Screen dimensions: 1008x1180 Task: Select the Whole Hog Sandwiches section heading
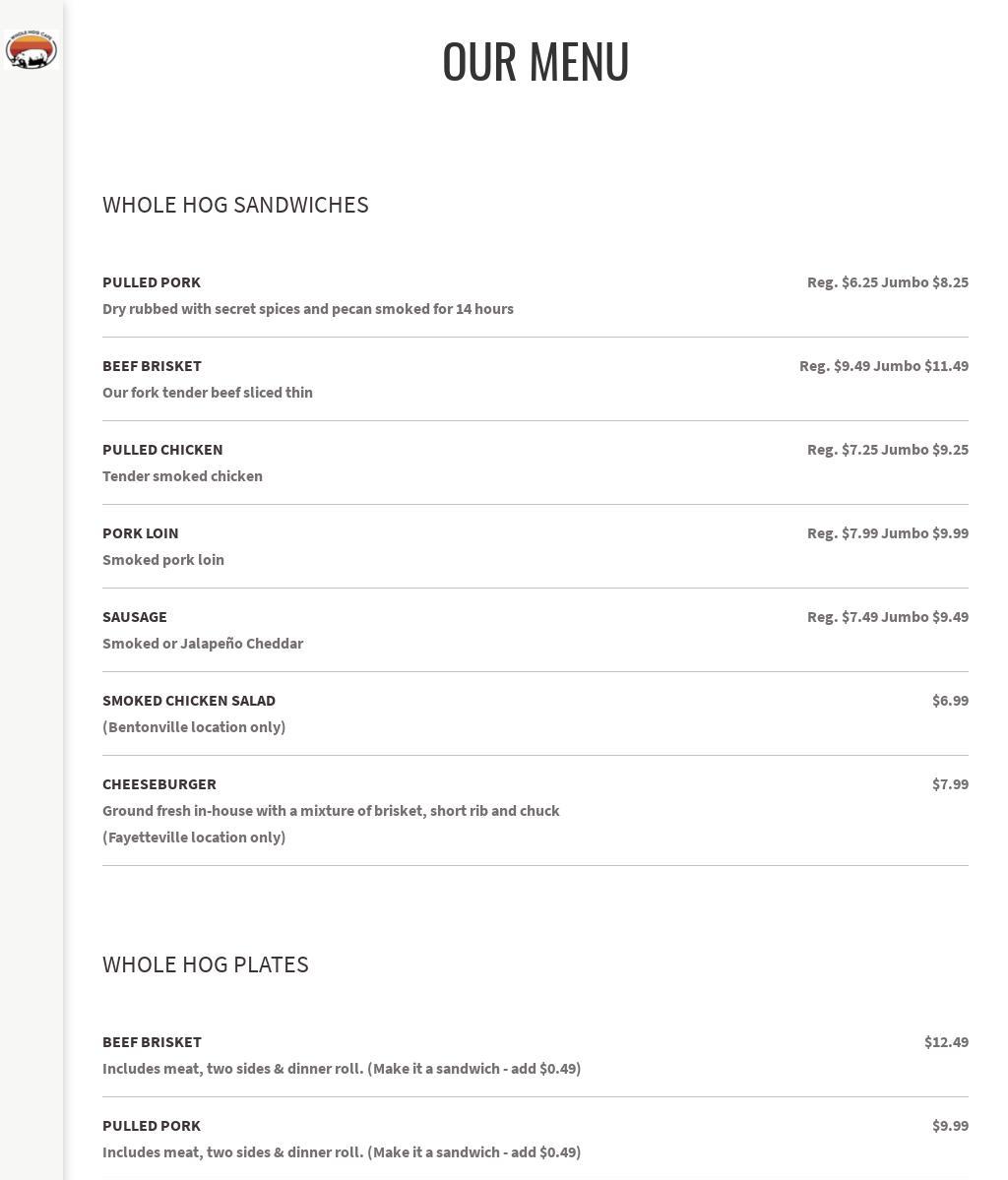[x=235, y=205]
